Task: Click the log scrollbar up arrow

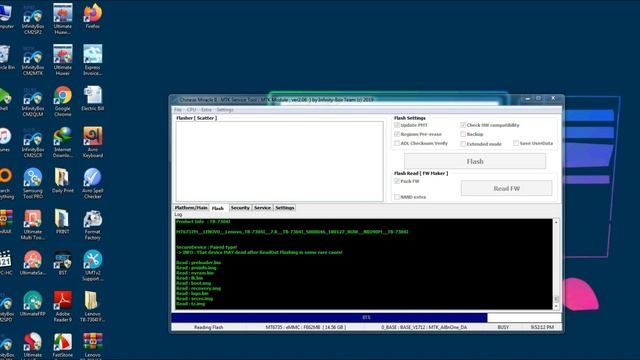Action: [556, 222]
